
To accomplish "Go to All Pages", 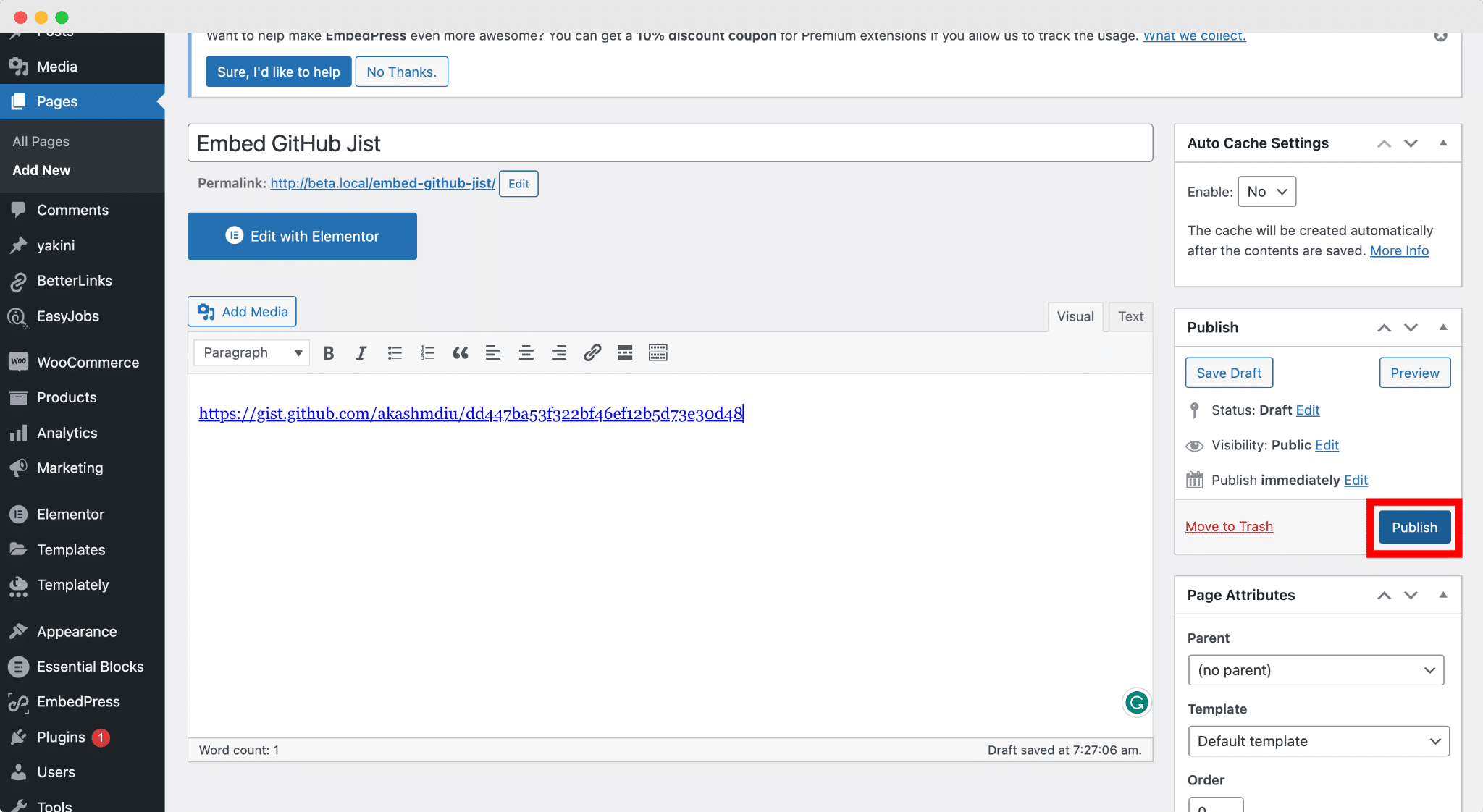I will tap(41, 142).
